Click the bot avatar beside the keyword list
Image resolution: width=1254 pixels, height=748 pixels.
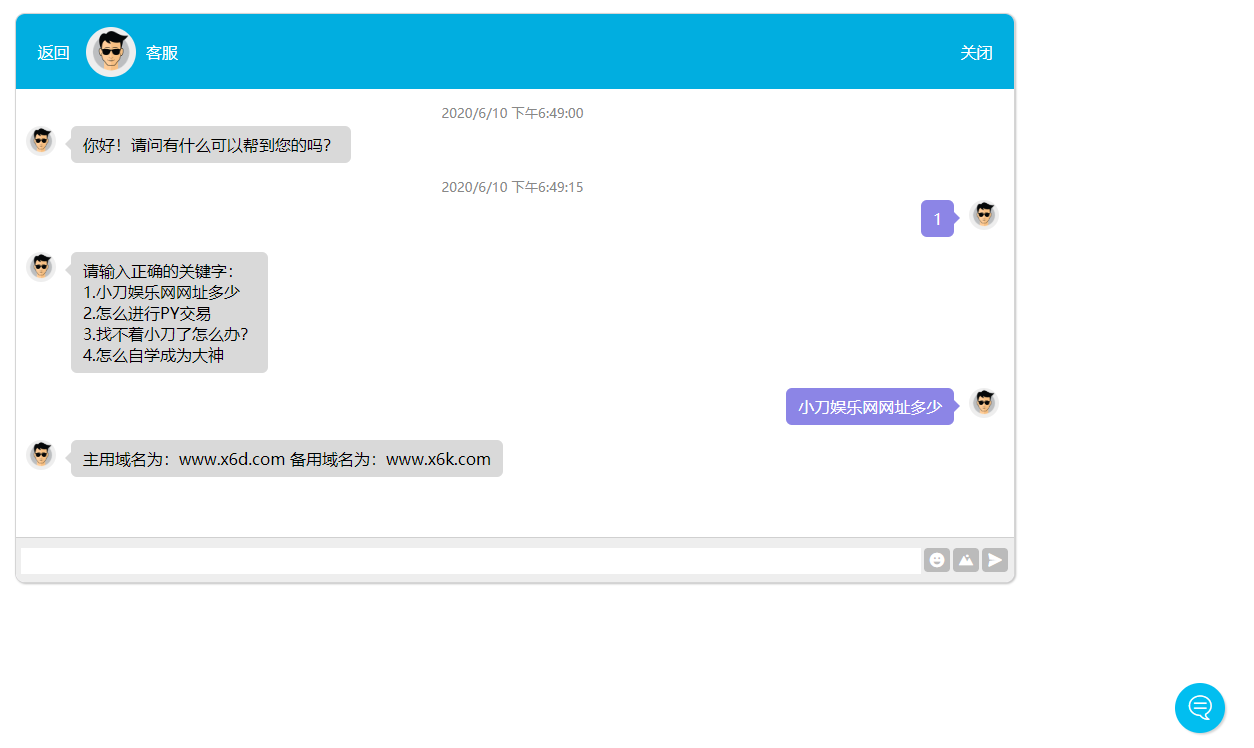pyautogui.click(x=41, y=267)
